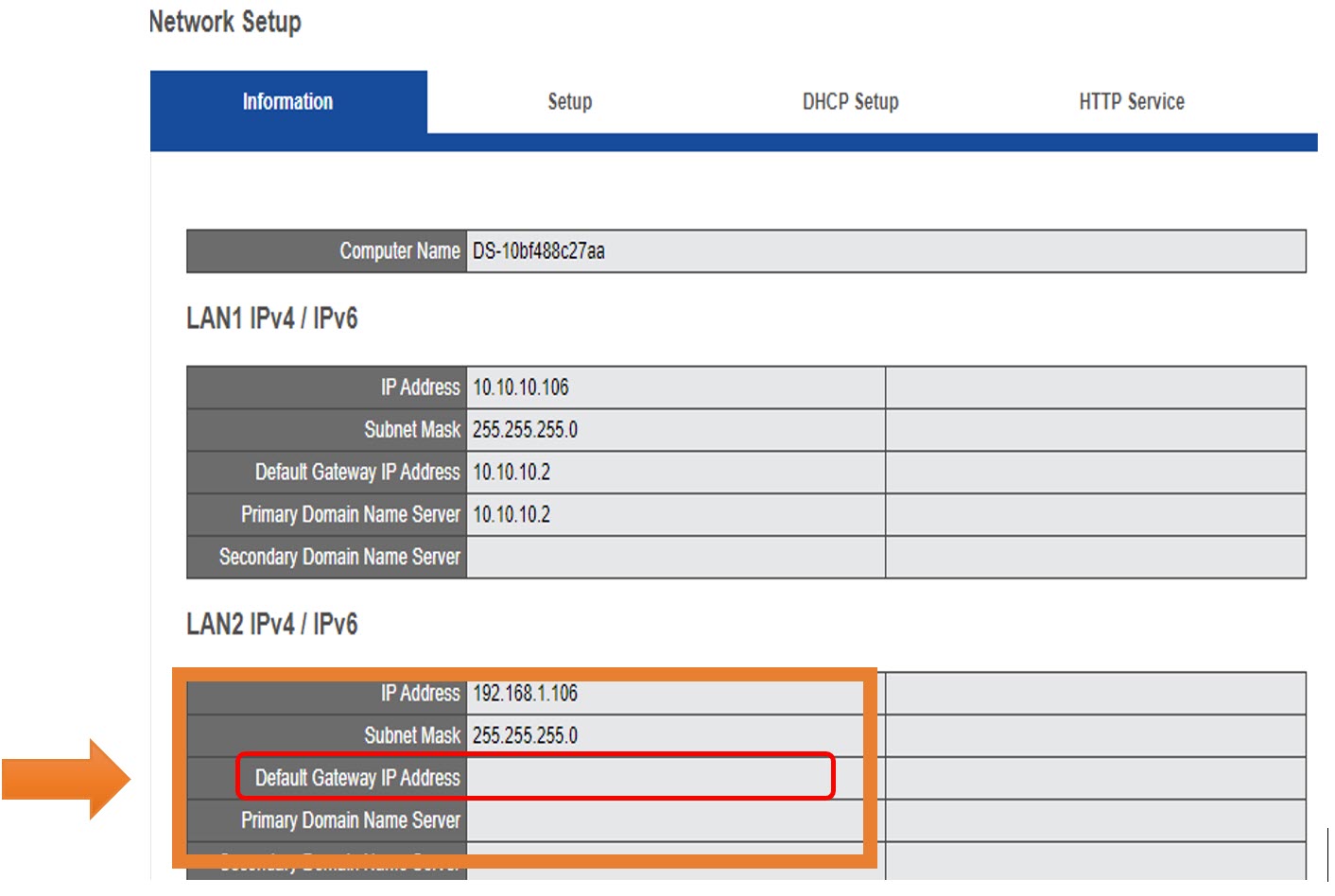Click the Network Setup page title
Viewport: 1335px width, 896px height.
(x=225, y=22)
